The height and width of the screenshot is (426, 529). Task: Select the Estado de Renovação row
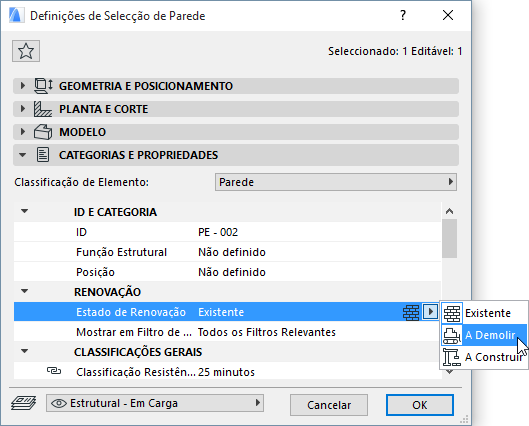(227, 312)
